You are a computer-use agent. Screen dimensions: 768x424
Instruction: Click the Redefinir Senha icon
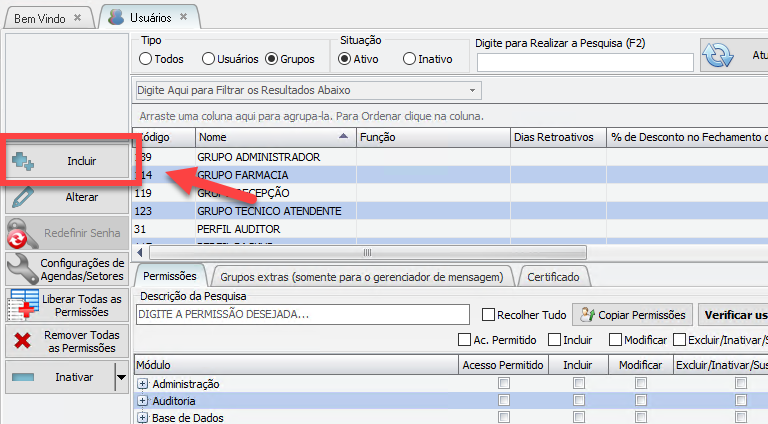tap(21, 235)
